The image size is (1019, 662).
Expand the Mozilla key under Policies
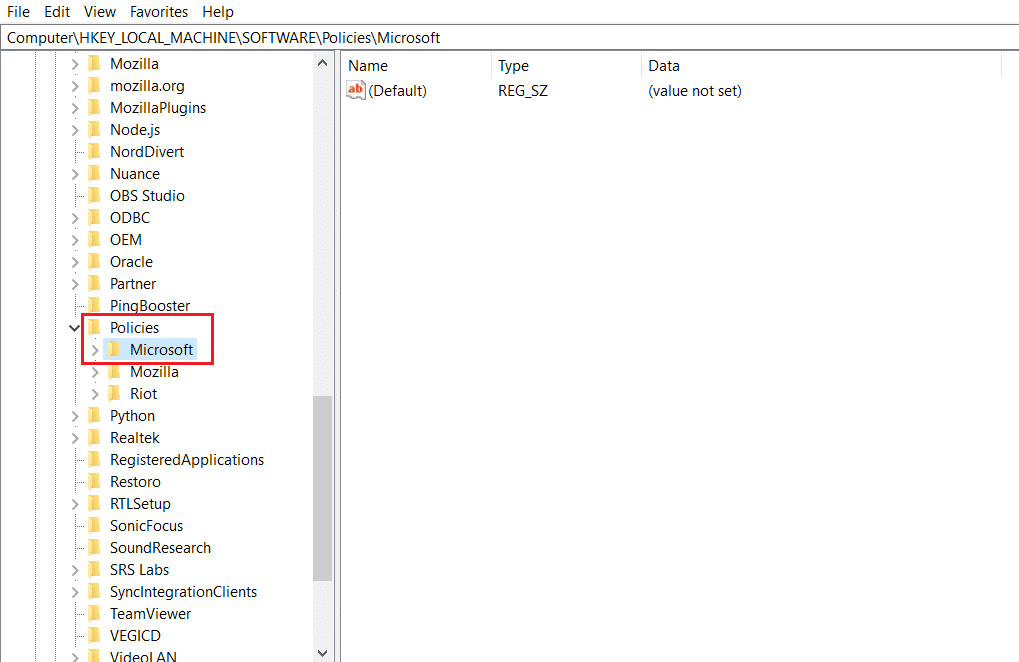tap(95, 372)
